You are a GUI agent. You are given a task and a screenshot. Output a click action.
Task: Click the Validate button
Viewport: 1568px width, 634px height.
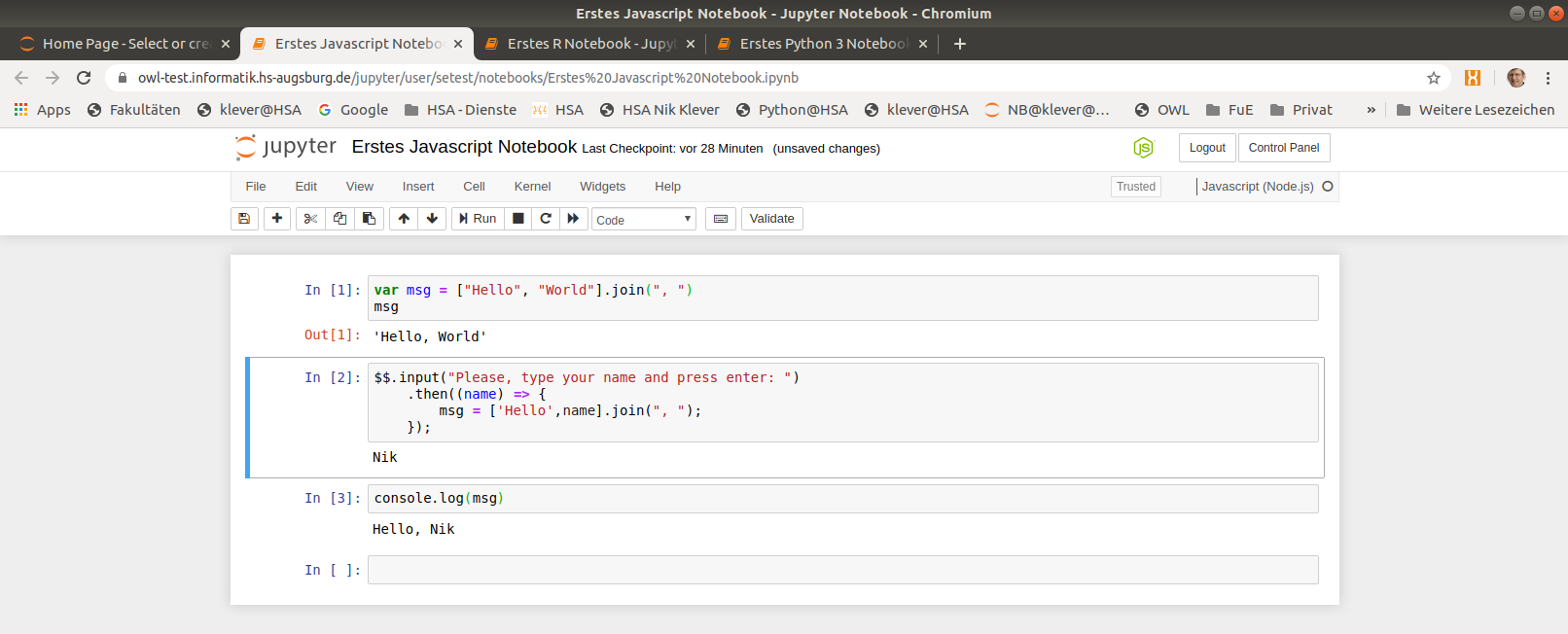pos(772,219)
